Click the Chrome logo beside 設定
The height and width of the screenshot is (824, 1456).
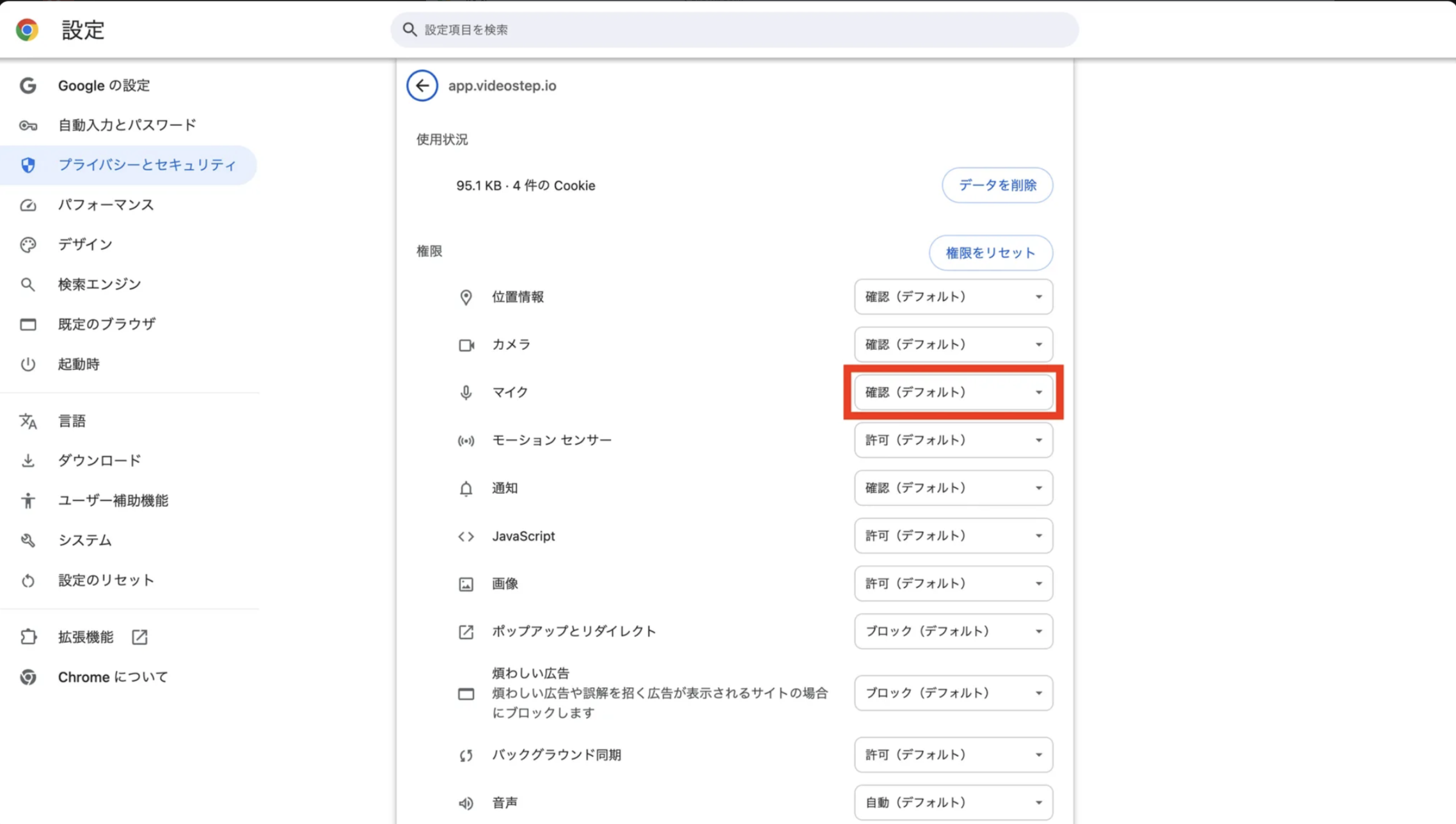pos(27,29)
